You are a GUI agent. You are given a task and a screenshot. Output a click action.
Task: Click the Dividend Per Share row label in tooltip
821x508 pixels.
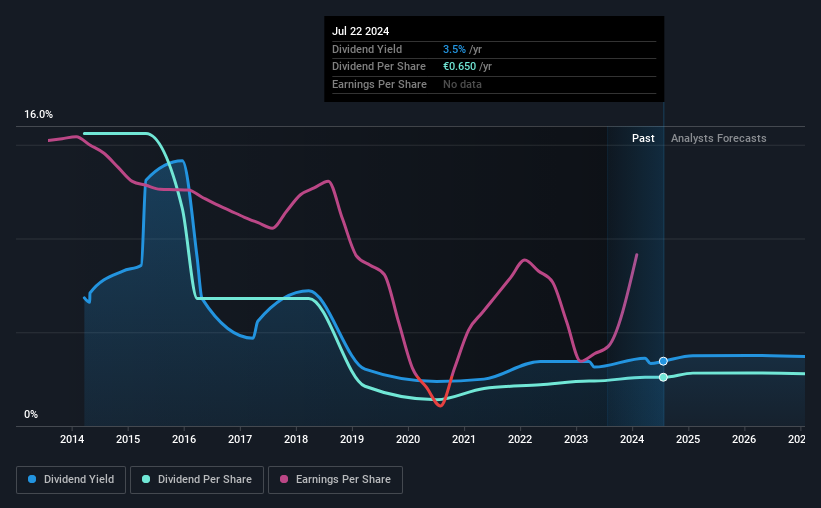click(379, 67)
